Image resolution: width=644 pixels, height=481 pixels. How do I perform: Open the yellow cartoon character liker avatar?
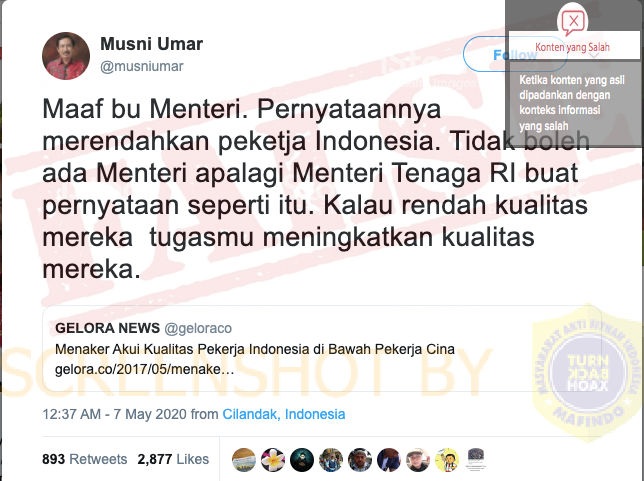(447, 460)
